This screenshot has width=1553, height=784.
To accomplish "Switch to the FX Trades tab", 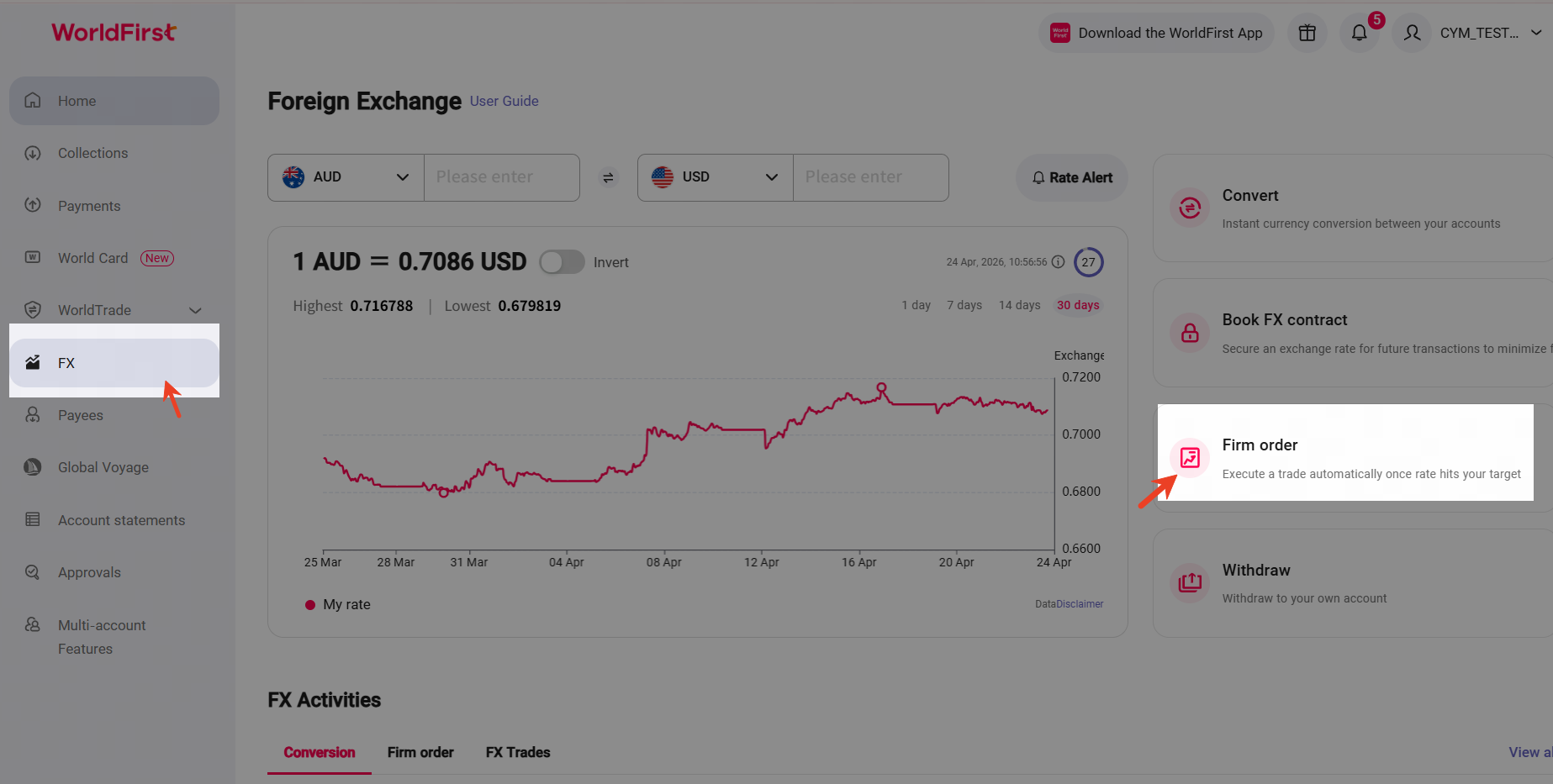I will [x=518, y=752].
